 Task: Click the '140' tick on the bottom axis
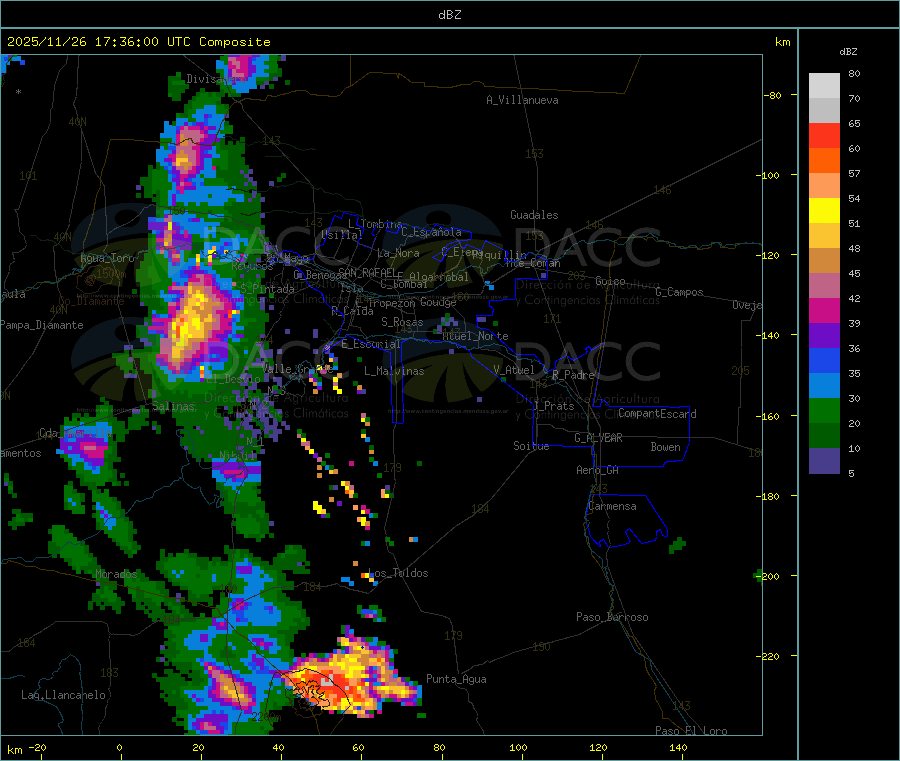click(x=678, y=748)
